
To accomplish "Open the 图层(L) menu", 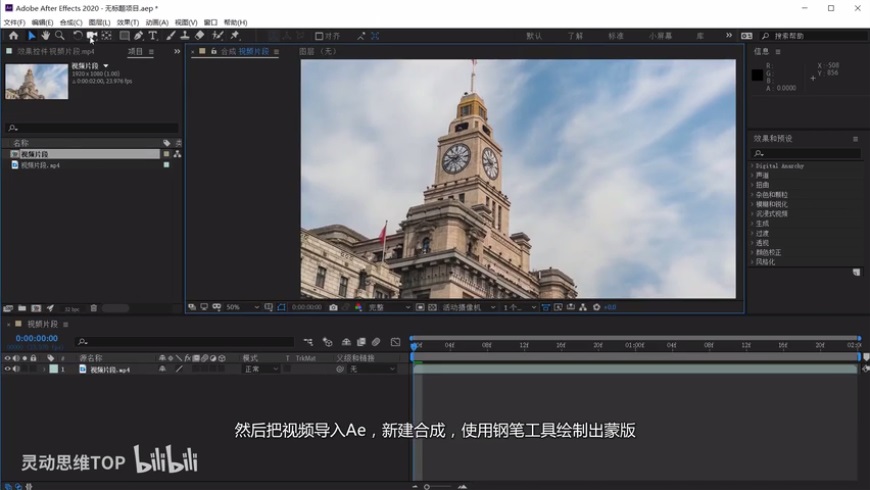I will 99,22.
